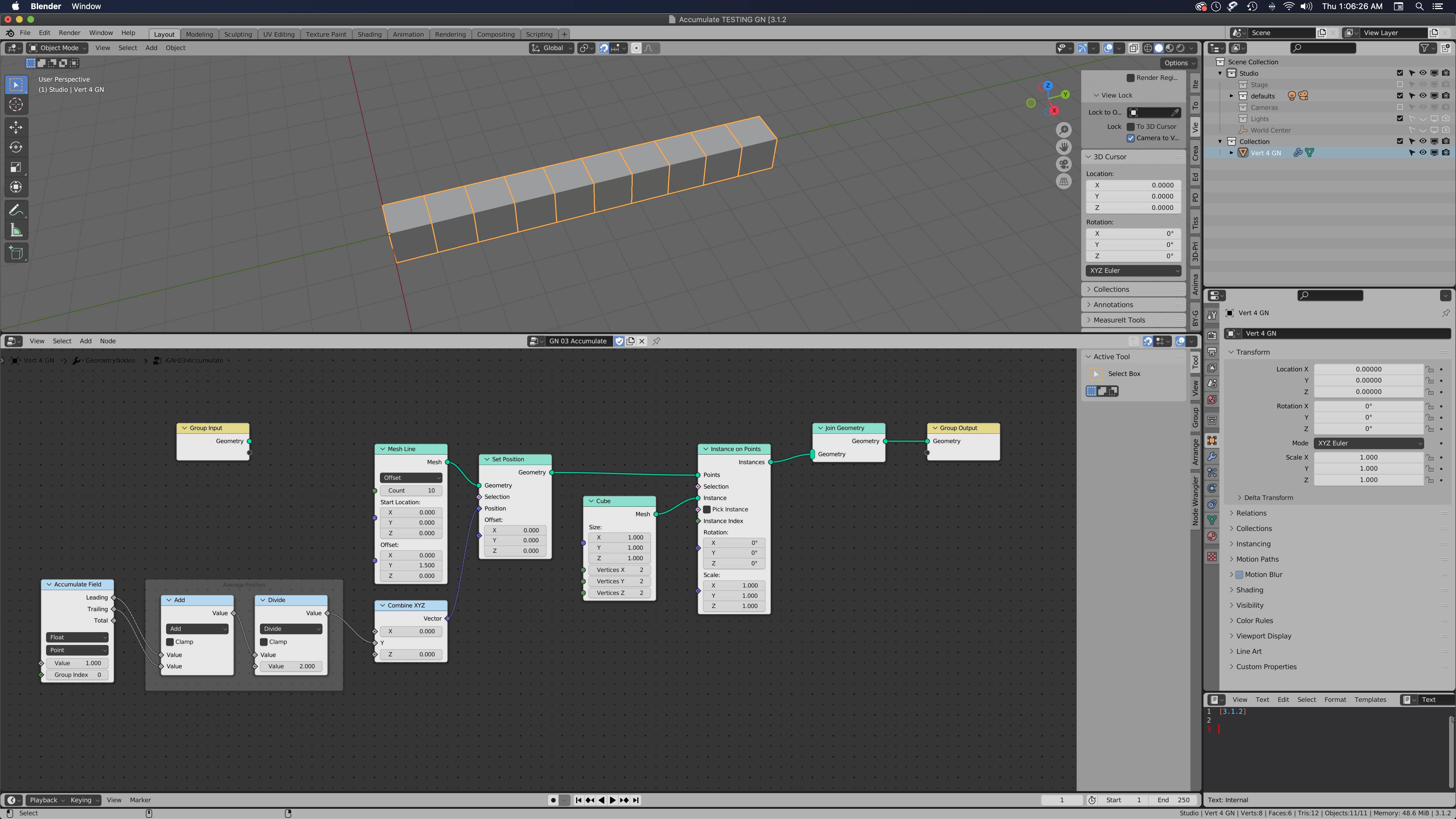
Task: Open the Point domain dropdown in Accumulate Field
Action: 77,650
